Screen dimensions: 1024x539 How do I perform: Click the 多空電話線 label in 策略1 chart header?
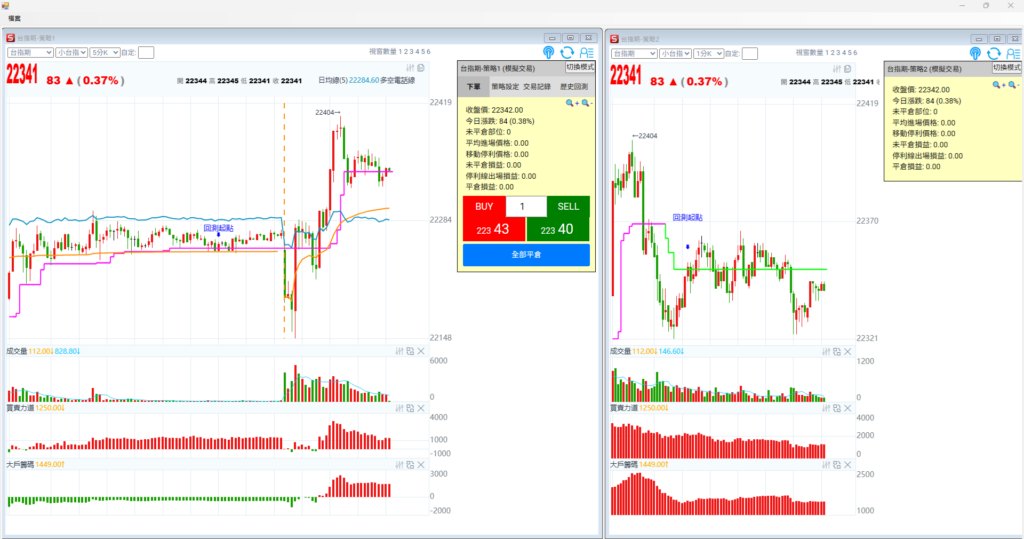[x=398, y=80]
